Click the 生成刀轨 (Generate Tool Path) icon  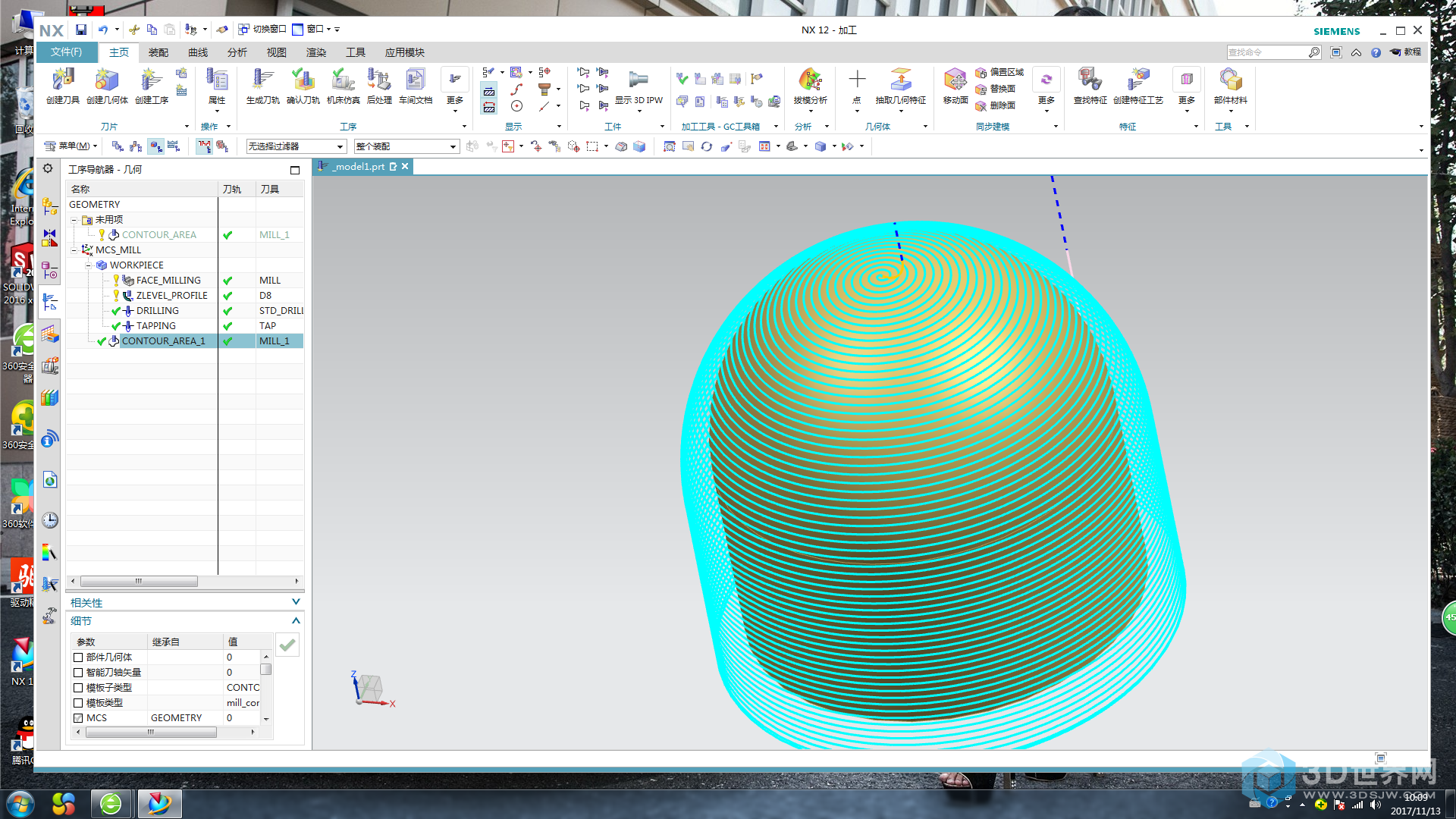click(x=263, y=86)
